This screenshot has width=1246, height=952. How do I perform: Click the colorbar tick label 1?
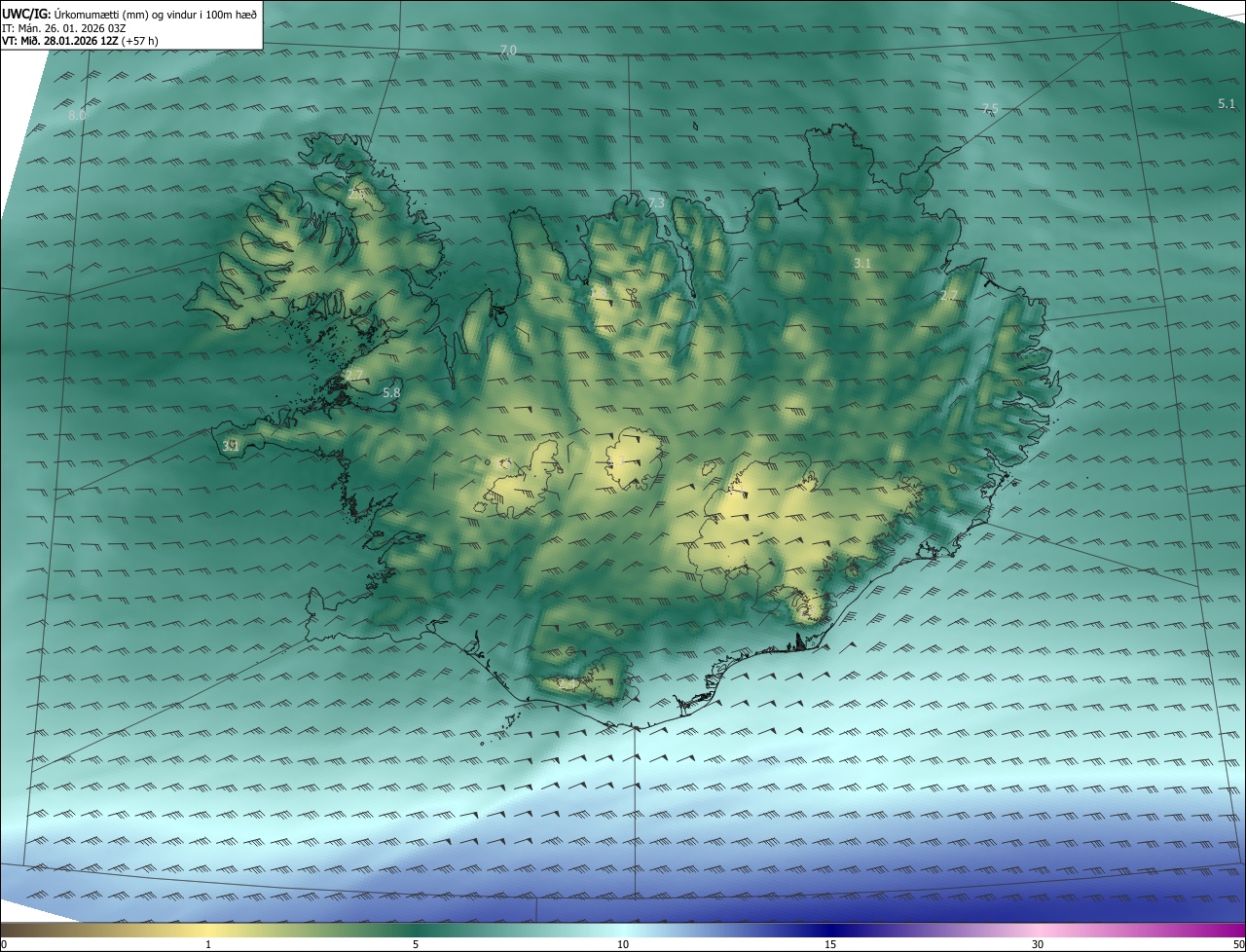(208, 944)
